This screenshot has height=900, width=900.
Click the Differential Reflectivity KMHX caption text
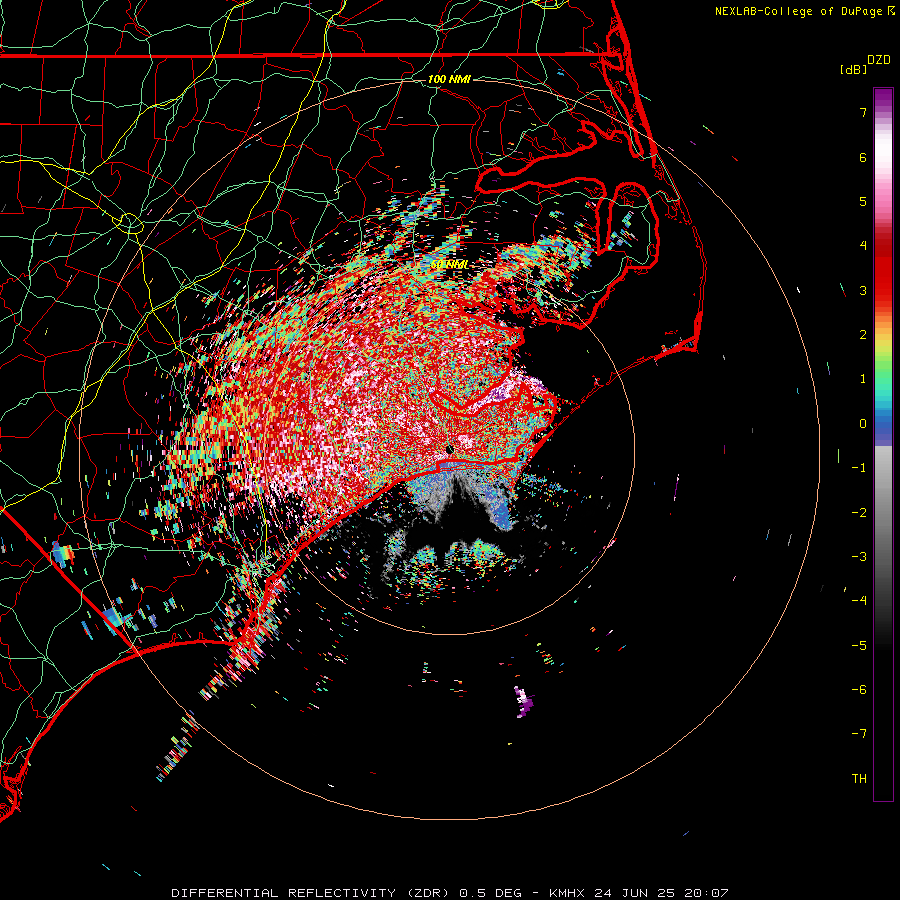tap(450, 893)
